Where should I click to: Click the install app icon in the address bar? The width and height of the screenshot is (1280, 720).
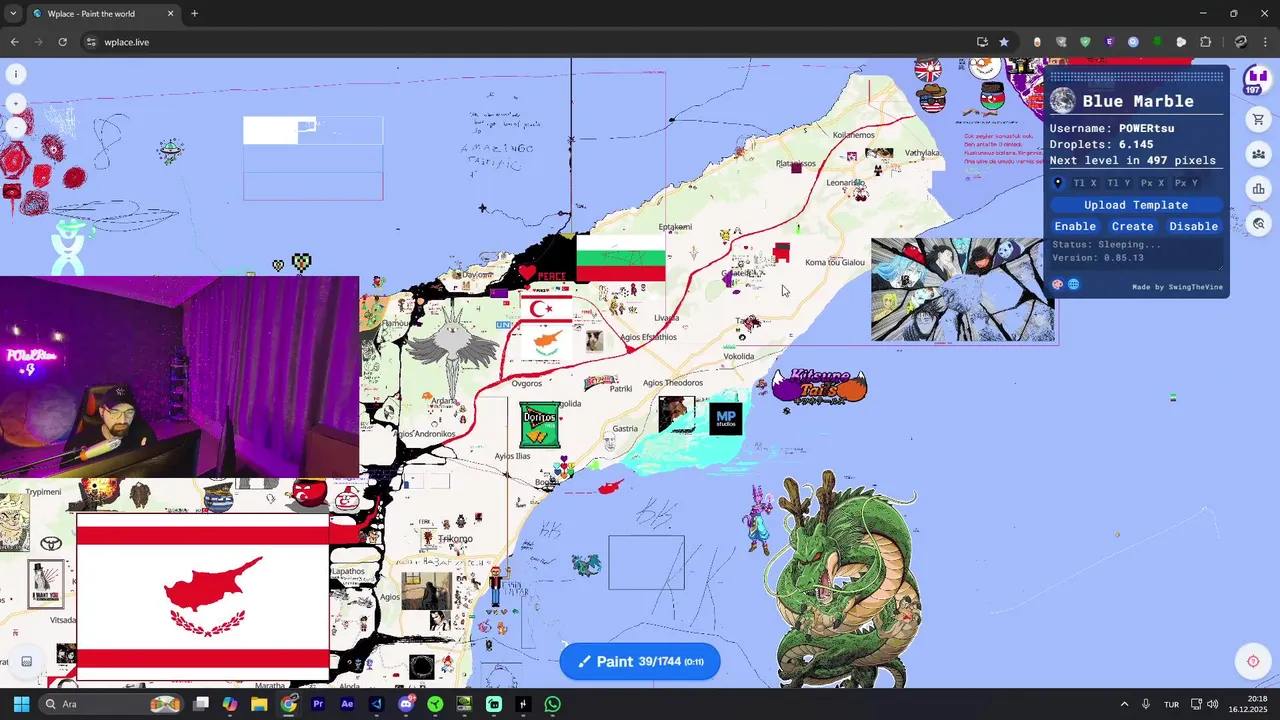[982, 42]
